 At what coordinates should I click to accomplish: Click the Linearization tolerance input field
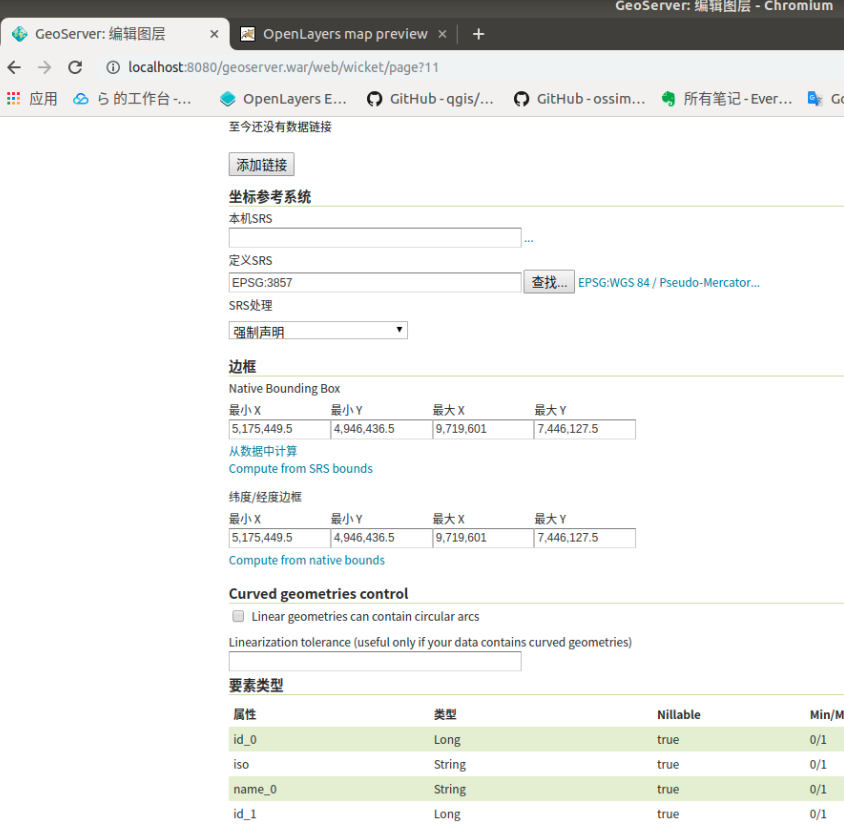[375, 662]
